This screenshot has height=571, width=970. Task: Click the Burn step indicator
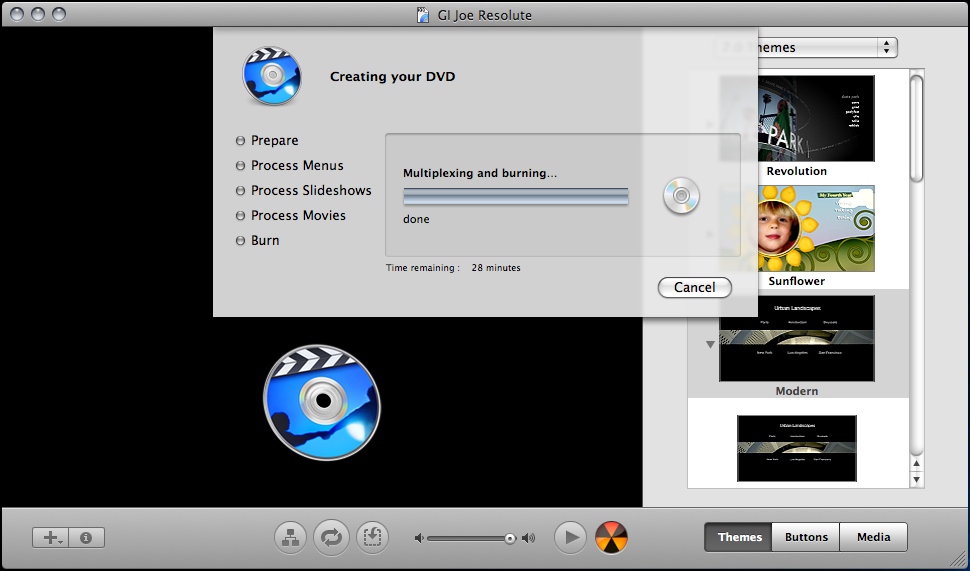coord(241,241)
